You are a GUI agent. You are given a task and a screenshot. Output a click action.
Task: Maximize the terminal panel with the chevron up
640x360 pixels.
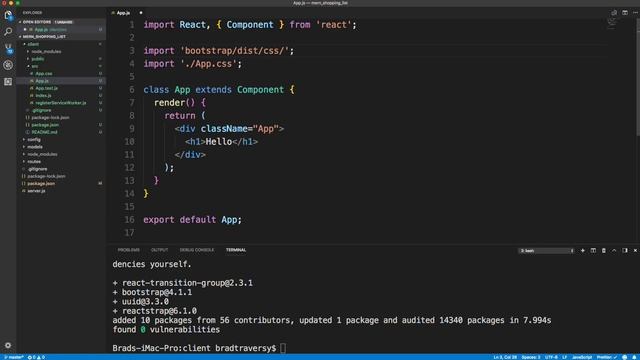pyautogui.click(x=614, y=251)
